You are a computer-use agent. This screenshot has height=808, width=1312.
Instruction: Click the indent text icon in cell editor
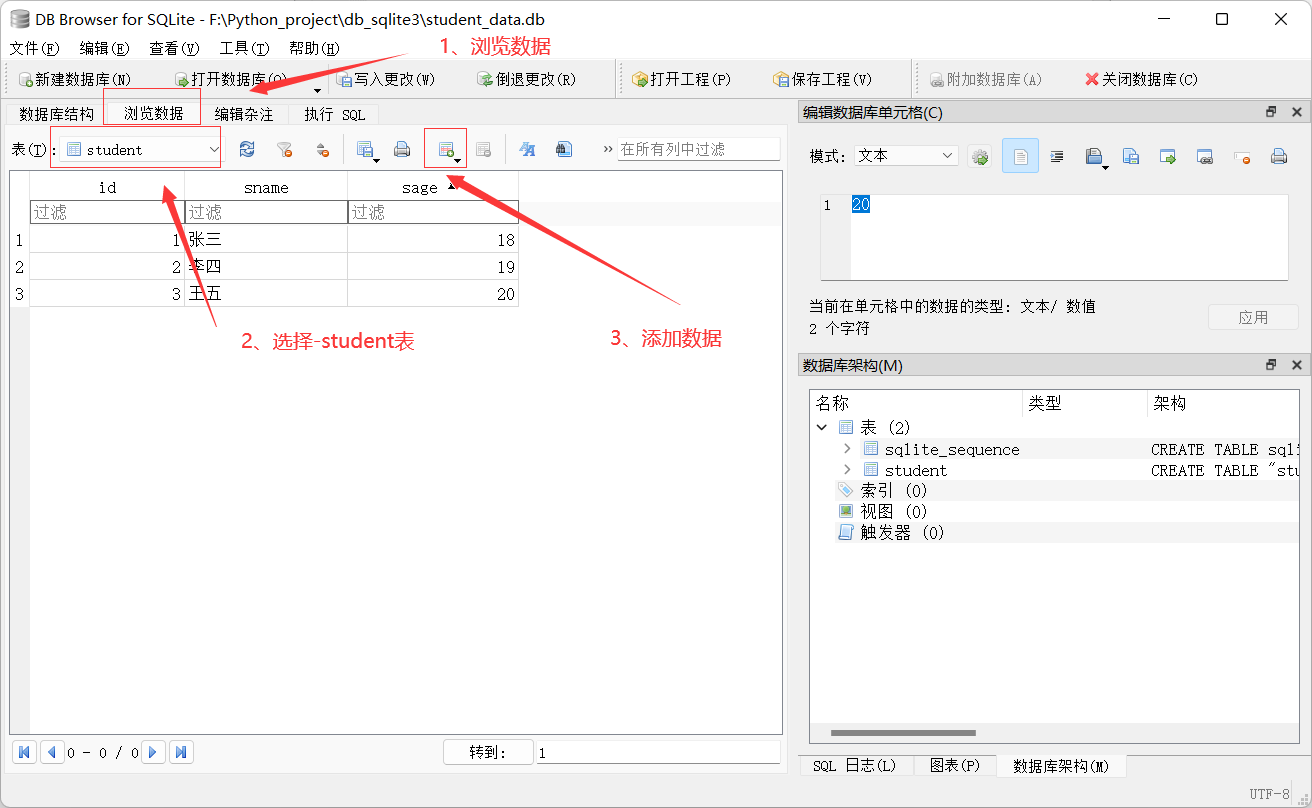(1056, 156)
